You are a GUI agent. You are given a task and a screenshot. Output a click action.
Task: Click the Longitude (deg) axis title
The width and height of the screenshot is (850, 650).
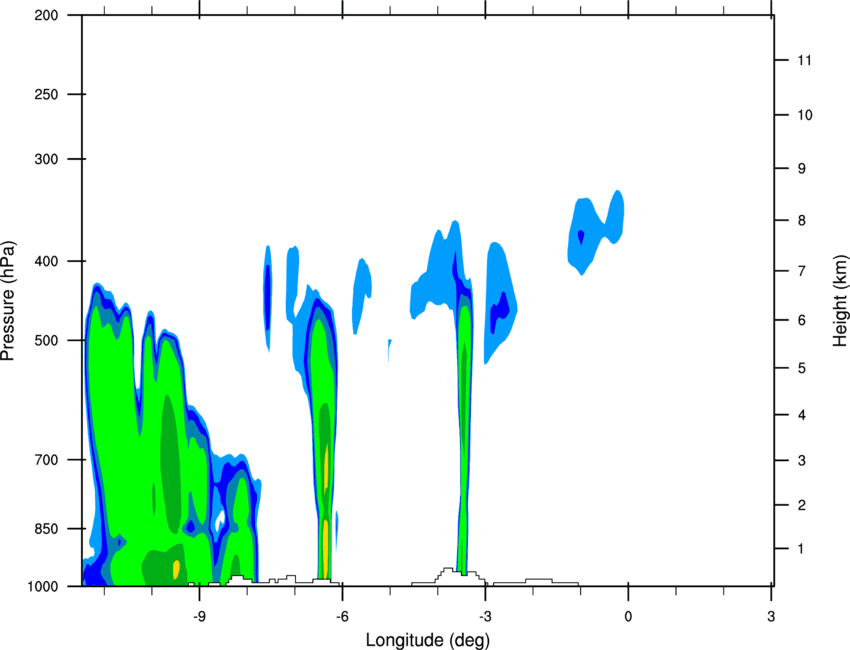pyautogui.click(x=428, y=640)
